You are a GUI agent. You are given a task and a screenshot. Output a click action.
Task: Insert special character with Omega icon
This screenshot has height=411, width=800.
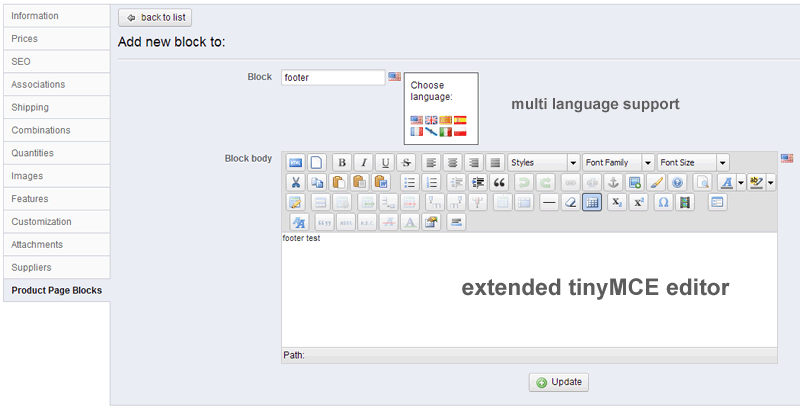click(x=662, y=202)
